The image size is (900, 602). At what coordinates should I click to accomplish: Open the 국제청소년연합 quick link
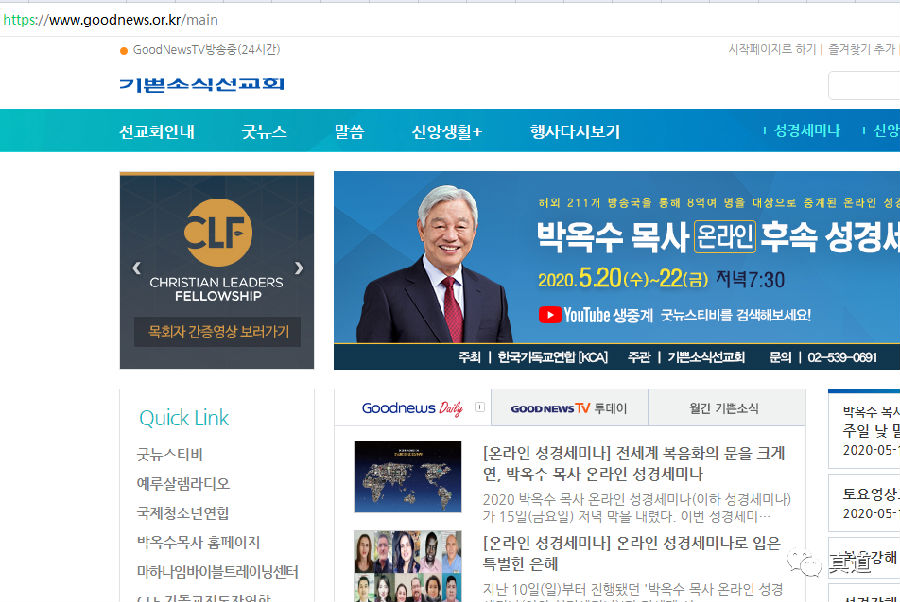pos(183,513)
